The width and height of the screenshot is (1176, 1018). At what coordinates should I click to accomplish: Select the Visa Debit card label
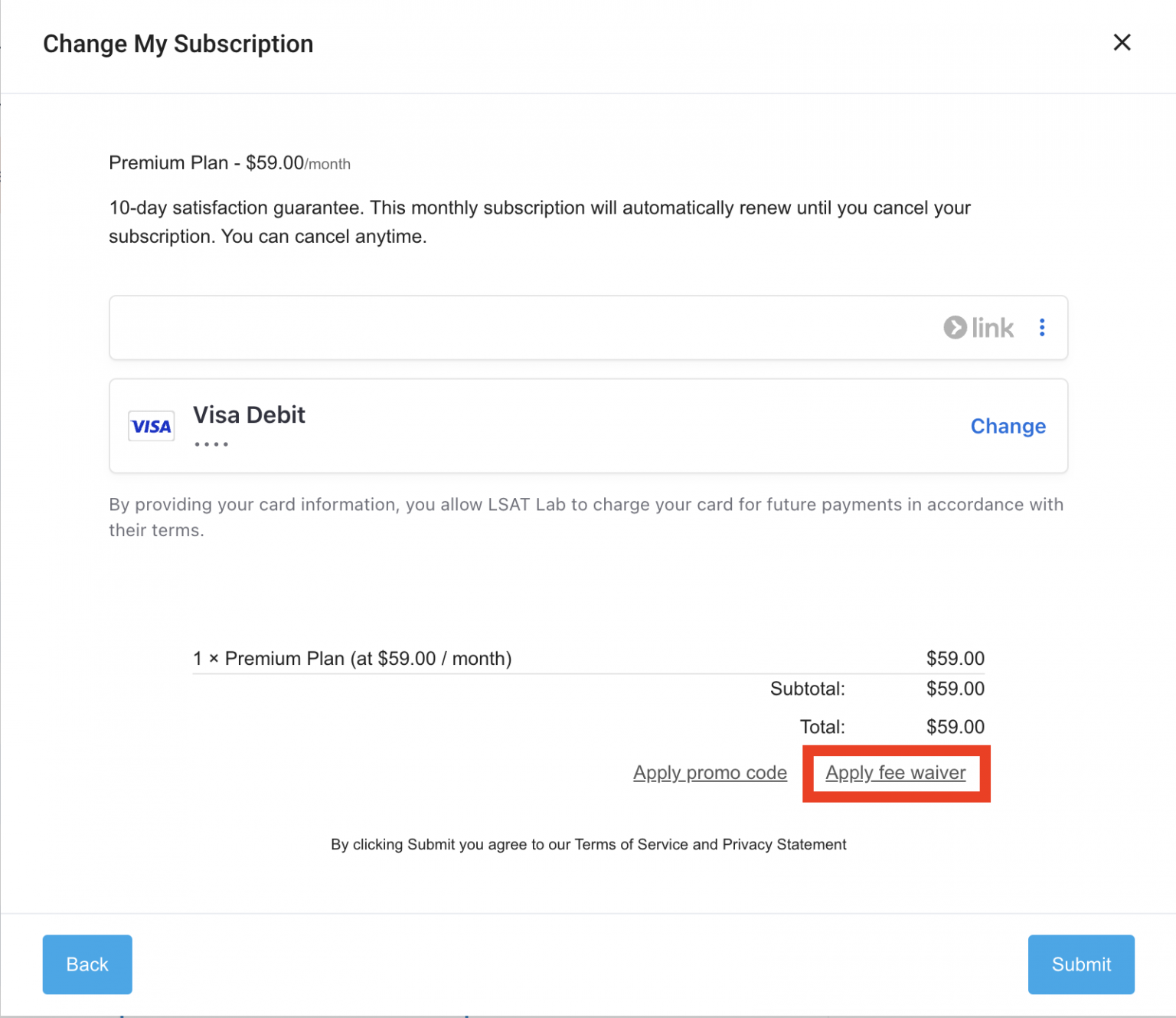pyautogui.click(x=249, y=415)
